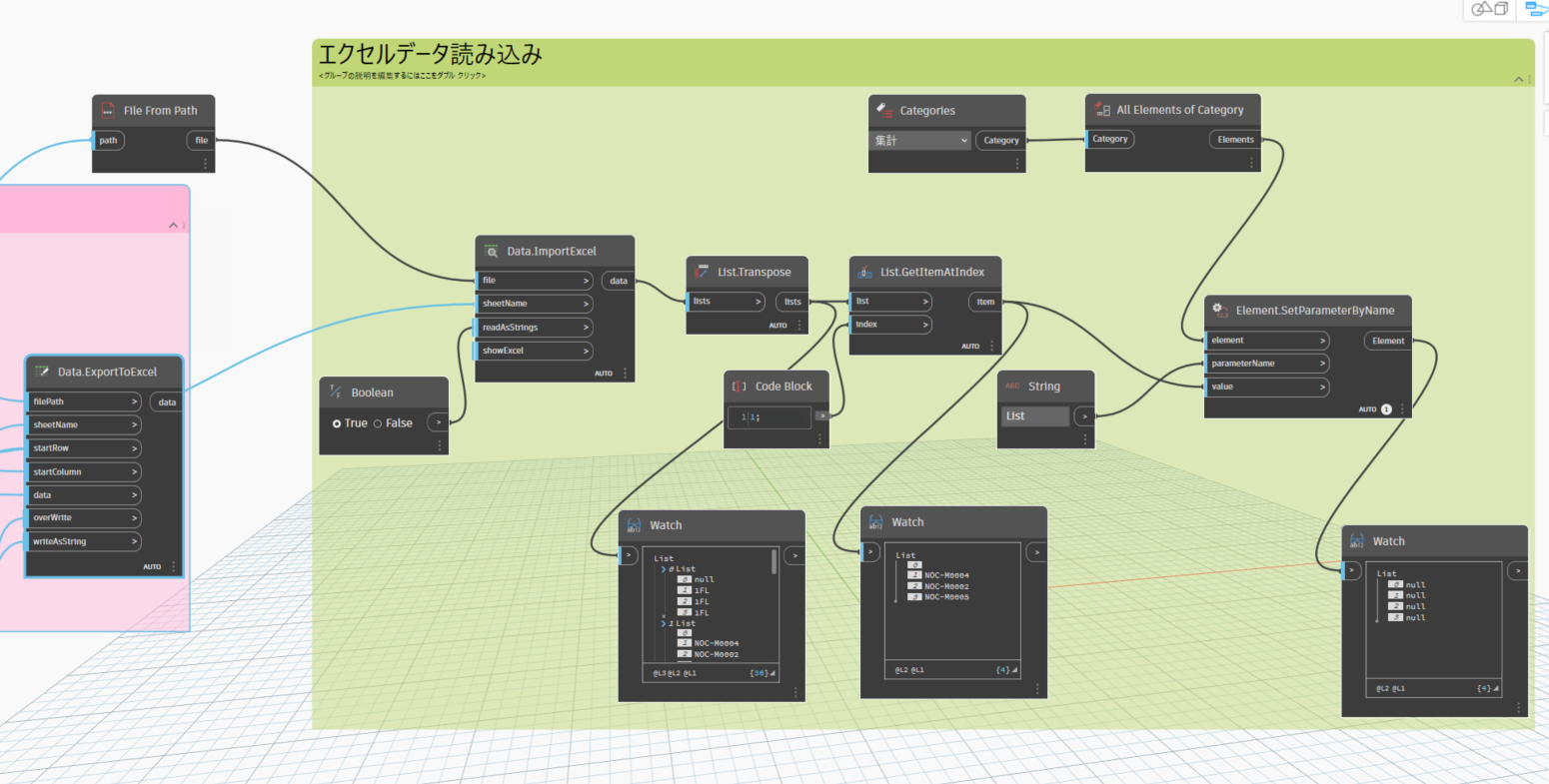The height and width of the screenshot is (784, 1549).
Task: Click the ABC icon on the String node
Action: pos(1012,386)
